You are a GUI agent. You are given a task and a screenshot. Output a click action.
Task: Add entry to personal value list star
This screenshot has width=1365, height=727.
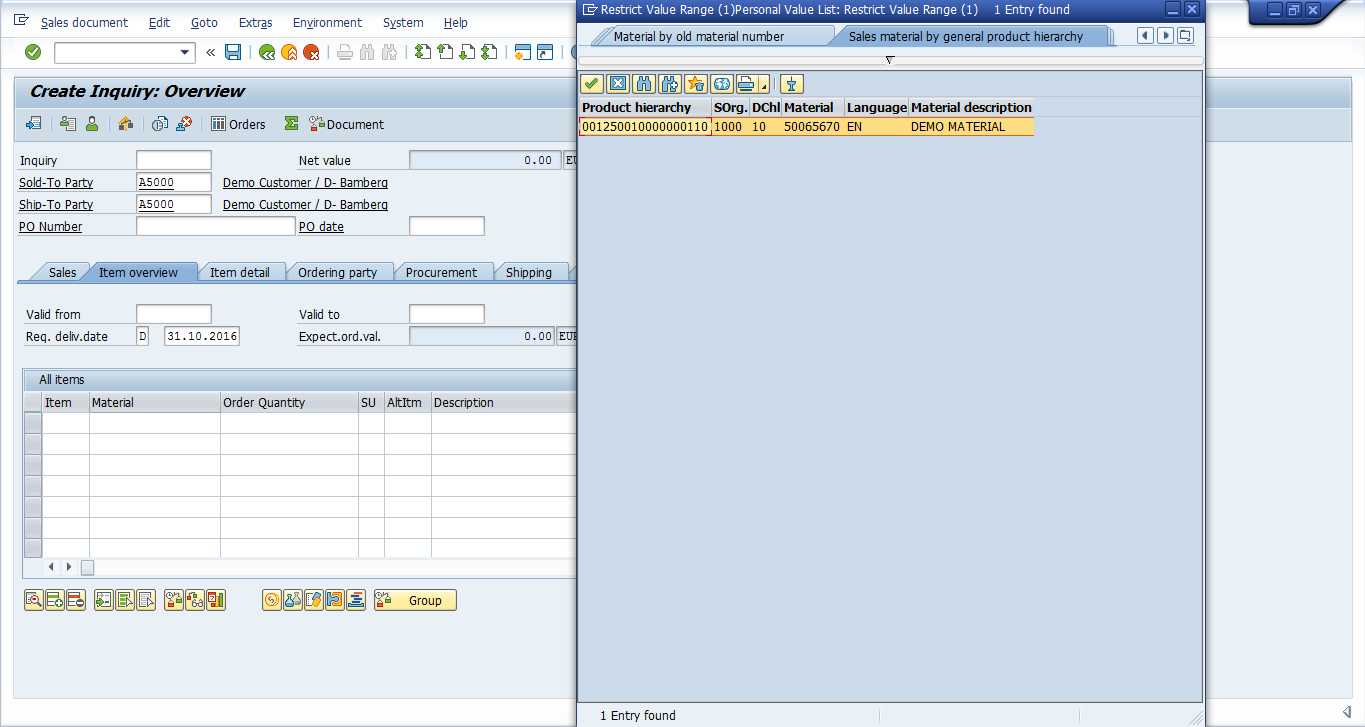pyautogui.click(x=696, y=84)
